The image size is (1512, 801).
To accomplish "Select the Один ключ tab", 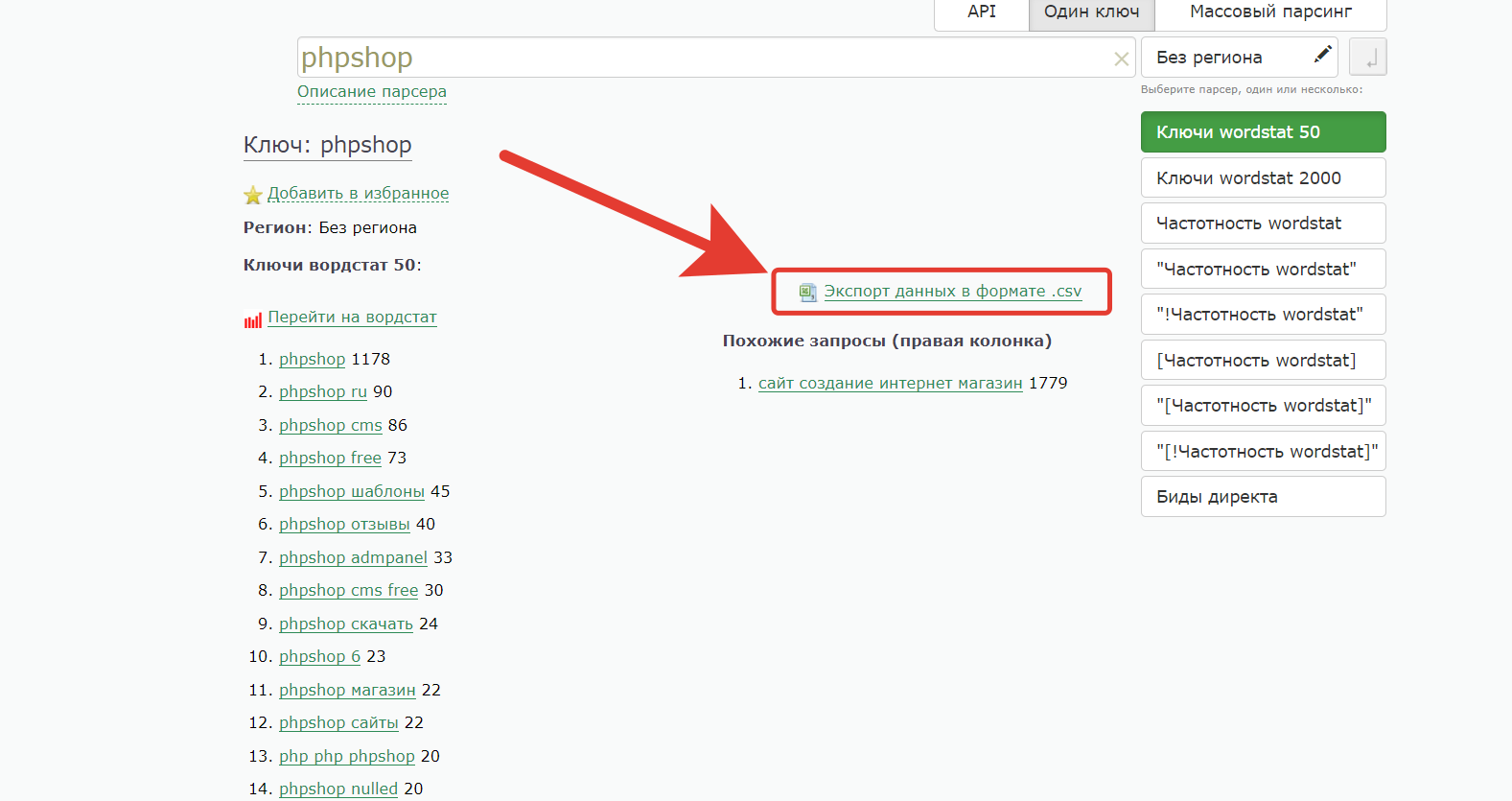I will coord(1091,12).
